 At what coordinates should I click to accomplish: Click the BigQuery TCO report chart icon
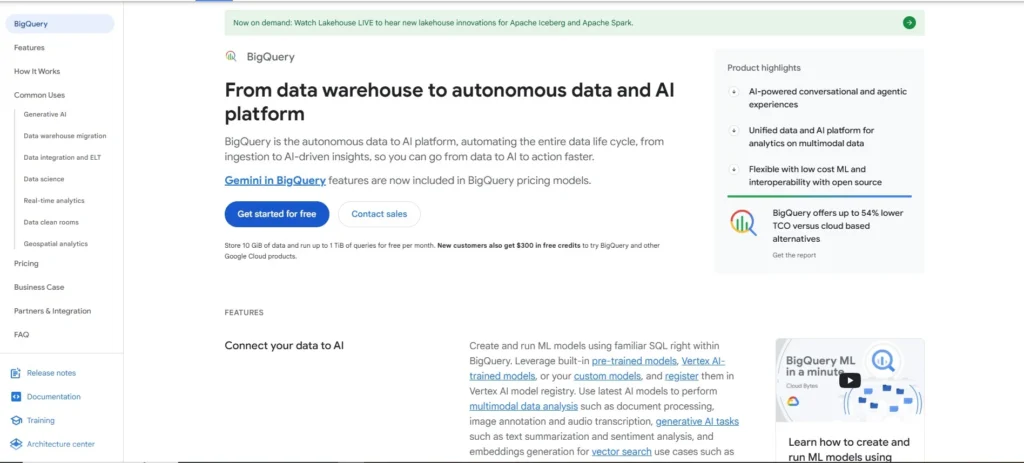[x=743, y=223]
